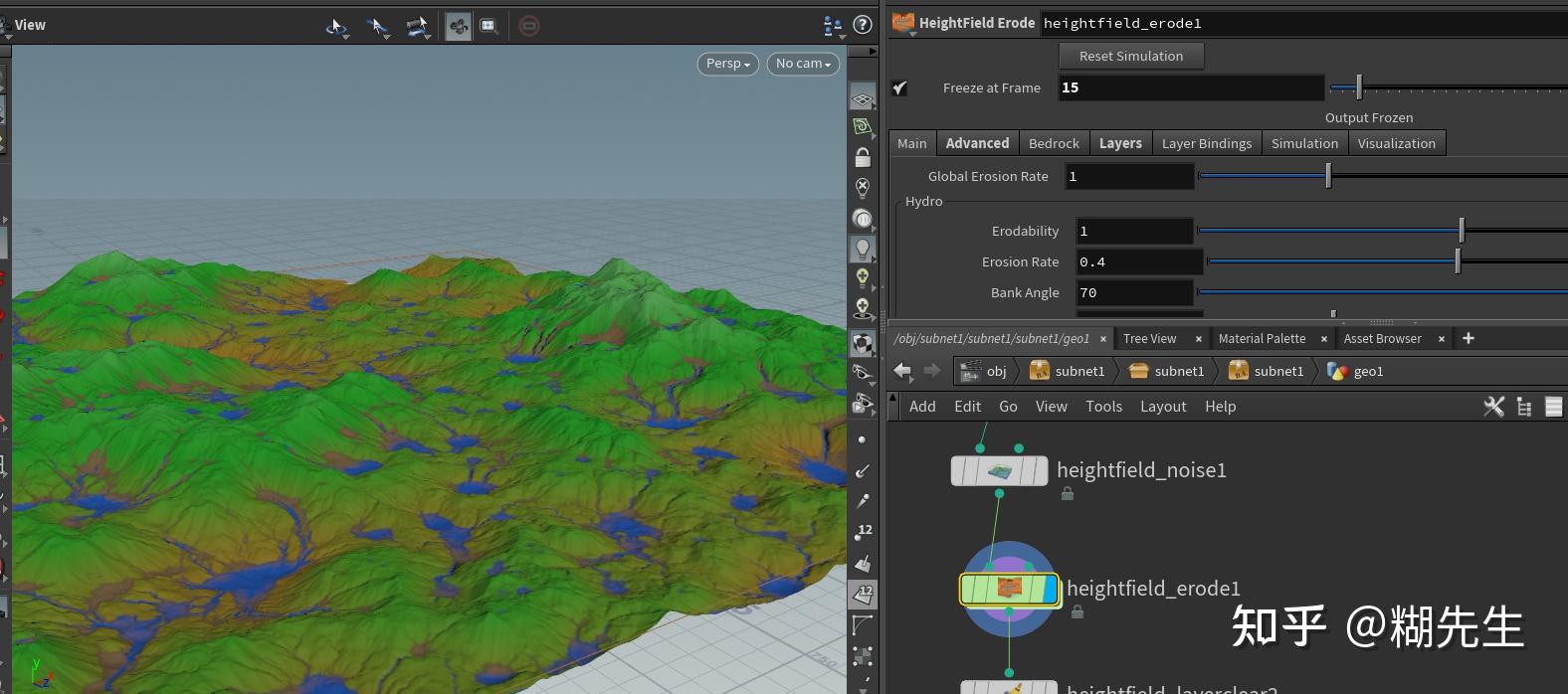
Task: Toggle lock icon under heightfield_noise1
Action: (x=1068, y=494)
